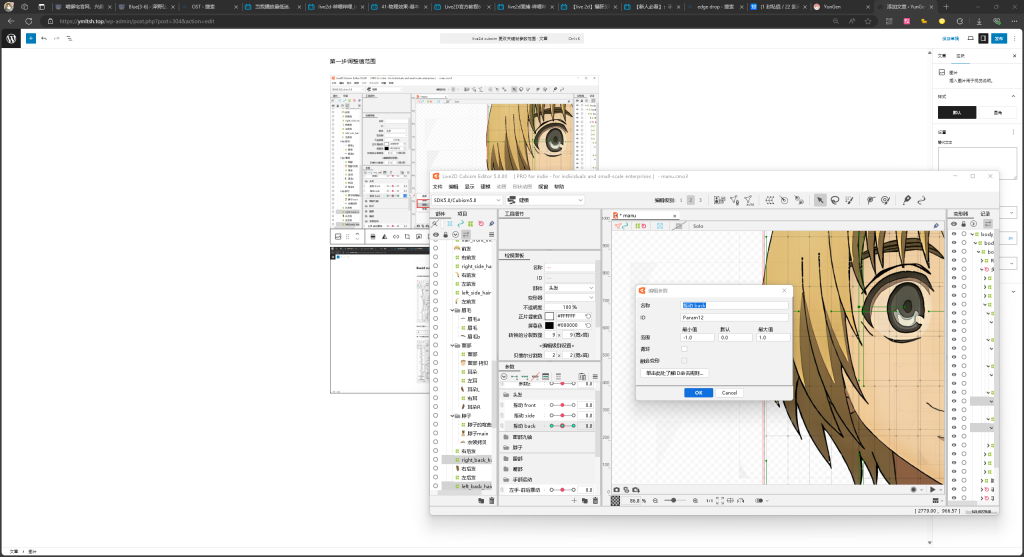This screenshot has width=1024, height=557.
Task: Click the ID field containing Param12
Action: (734, 318)
